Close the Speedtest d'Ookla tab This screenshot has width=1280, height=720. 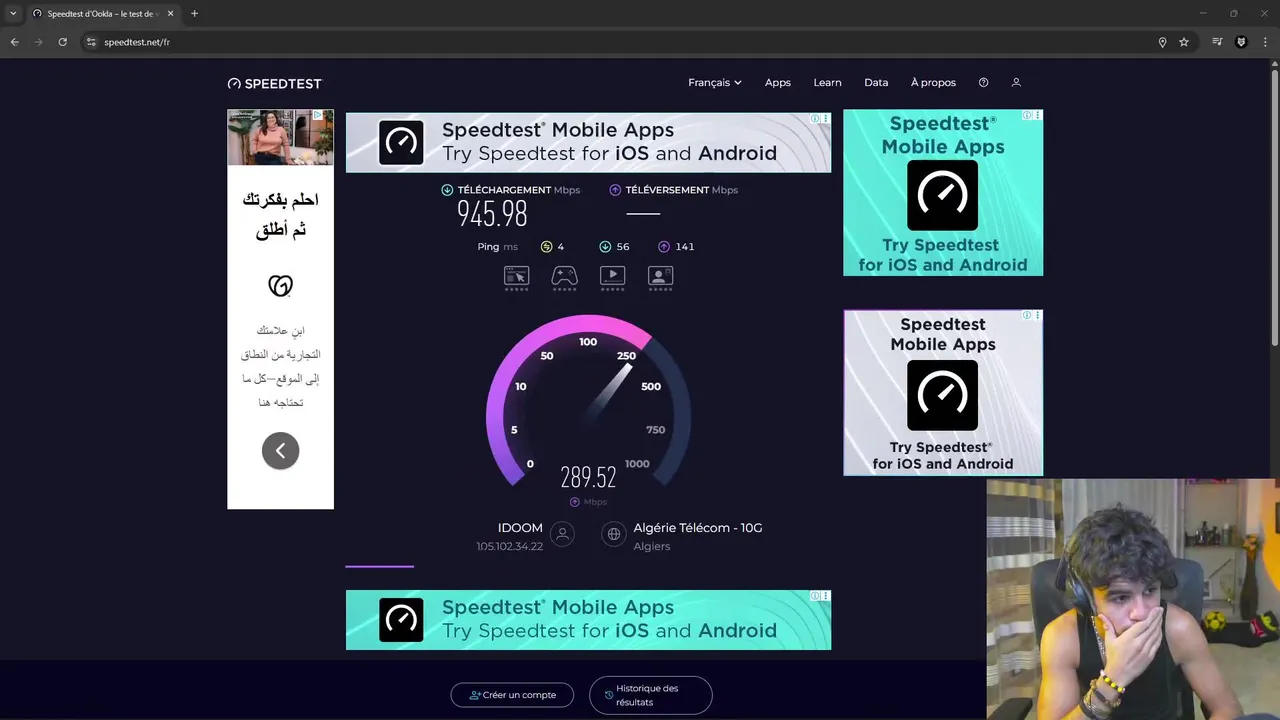(170, 14)
